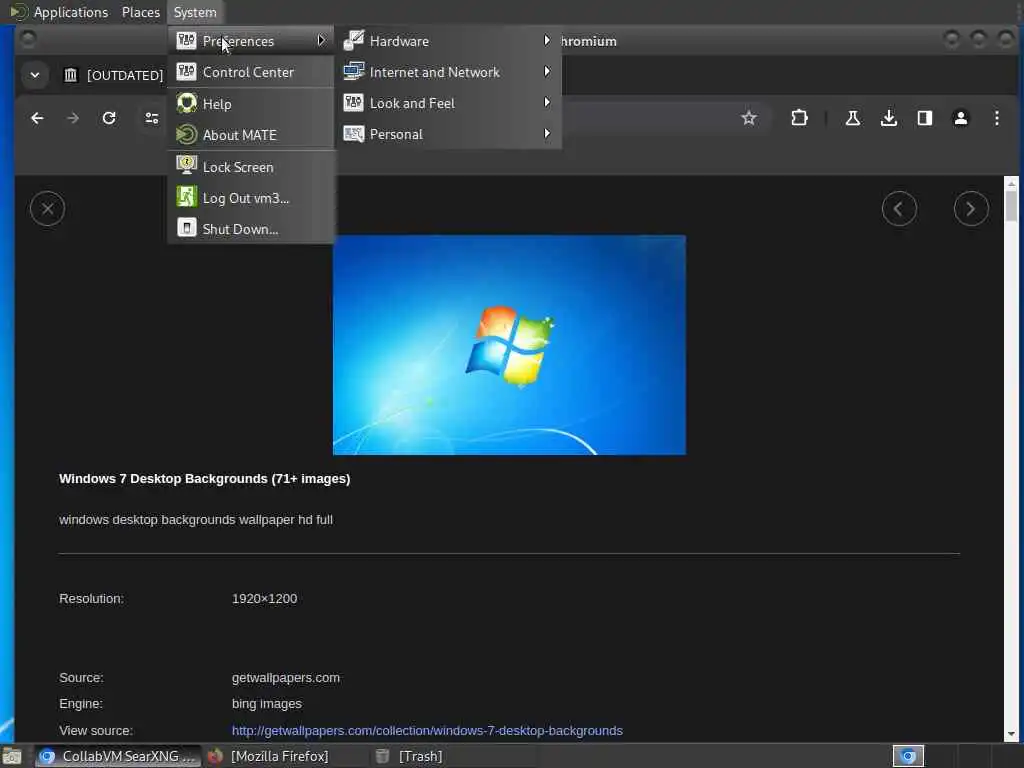Image resolution: width=1024 pixels, height=768 pixels.
Task: Follow the getwallpapers.com source link
Action: 427,730
